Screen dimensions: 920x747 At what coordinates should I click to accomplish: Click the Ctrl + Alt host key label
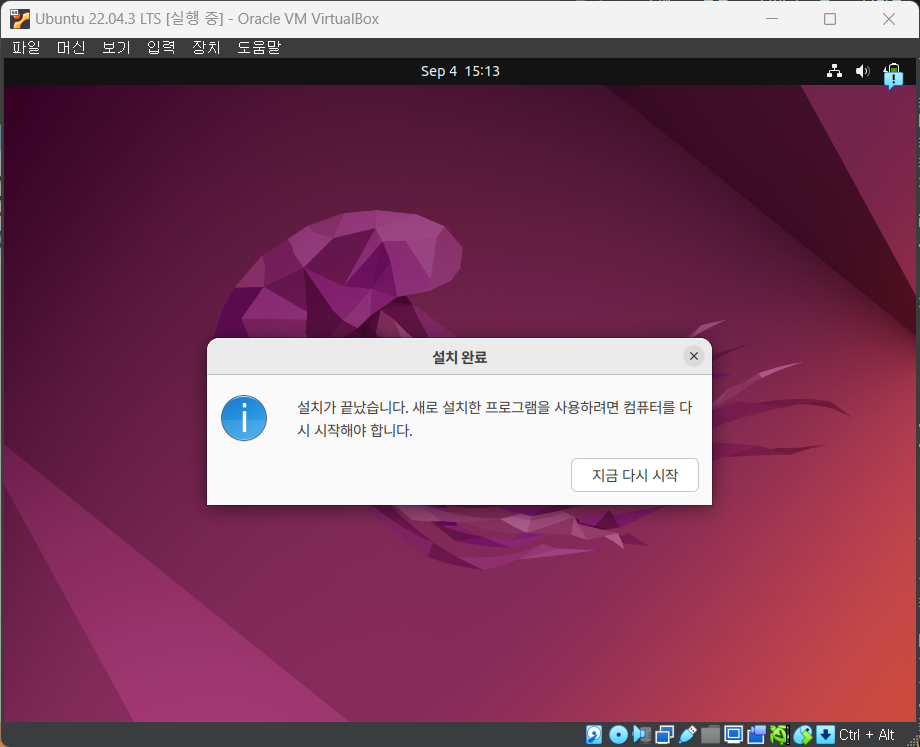(x=867, y=735)
